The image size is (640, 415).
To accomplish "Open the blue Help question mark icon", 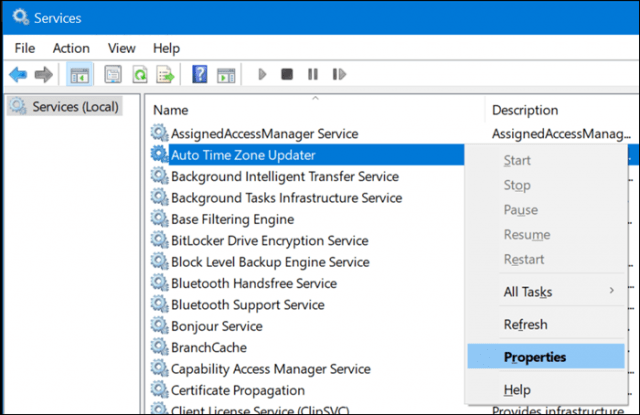I will [x=200, y=75].
